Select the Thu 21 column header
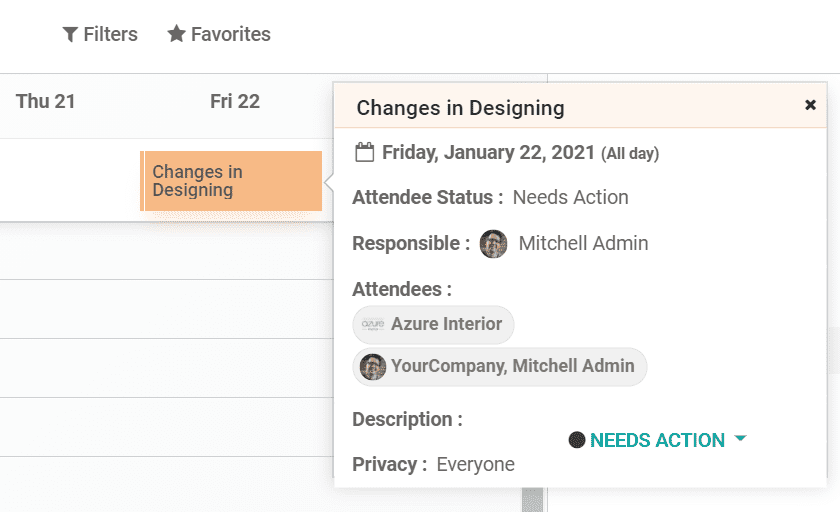The height and width of the screenshot is (512, 840). pos(46,101)
